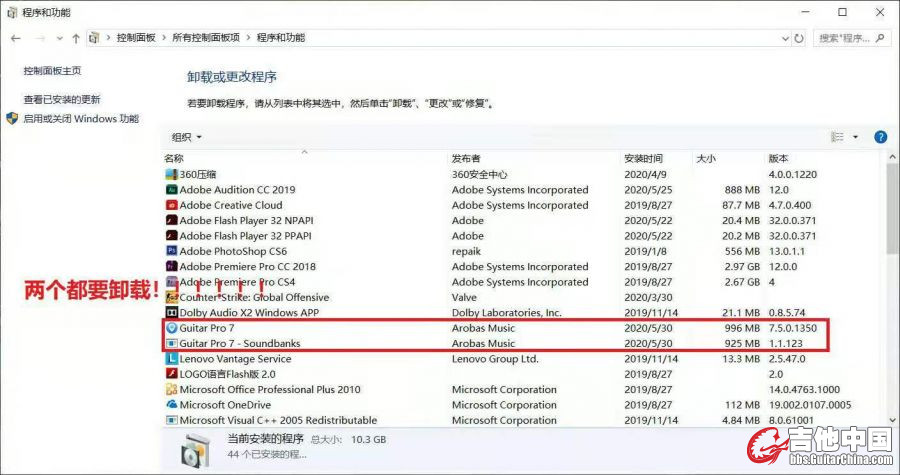Screen dimensions: 900x475
Task: Select the Guitar Pro 7 - Soundbanks icon
Action: [x=171, y=344]
